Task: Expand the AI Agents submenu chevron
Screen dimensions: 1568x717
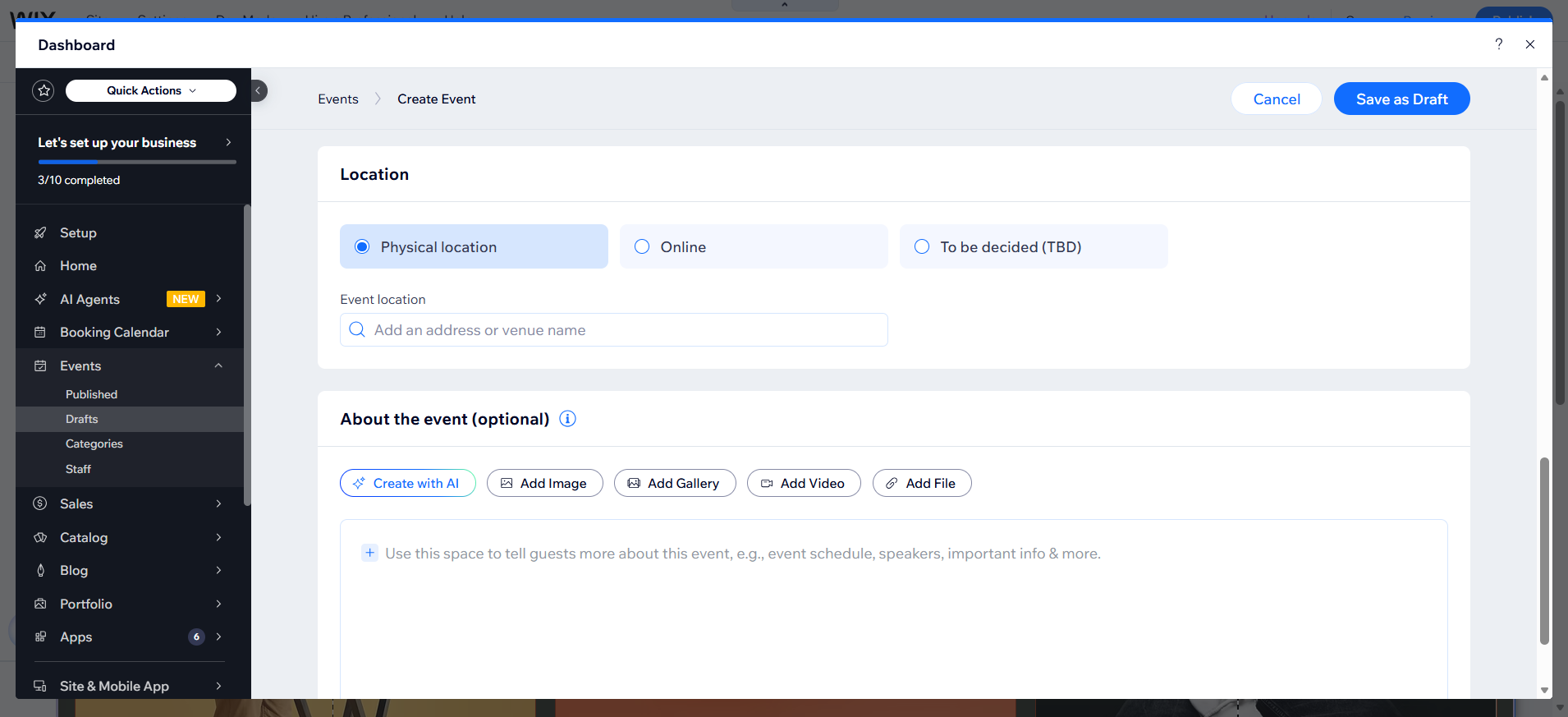Action: 218,299
